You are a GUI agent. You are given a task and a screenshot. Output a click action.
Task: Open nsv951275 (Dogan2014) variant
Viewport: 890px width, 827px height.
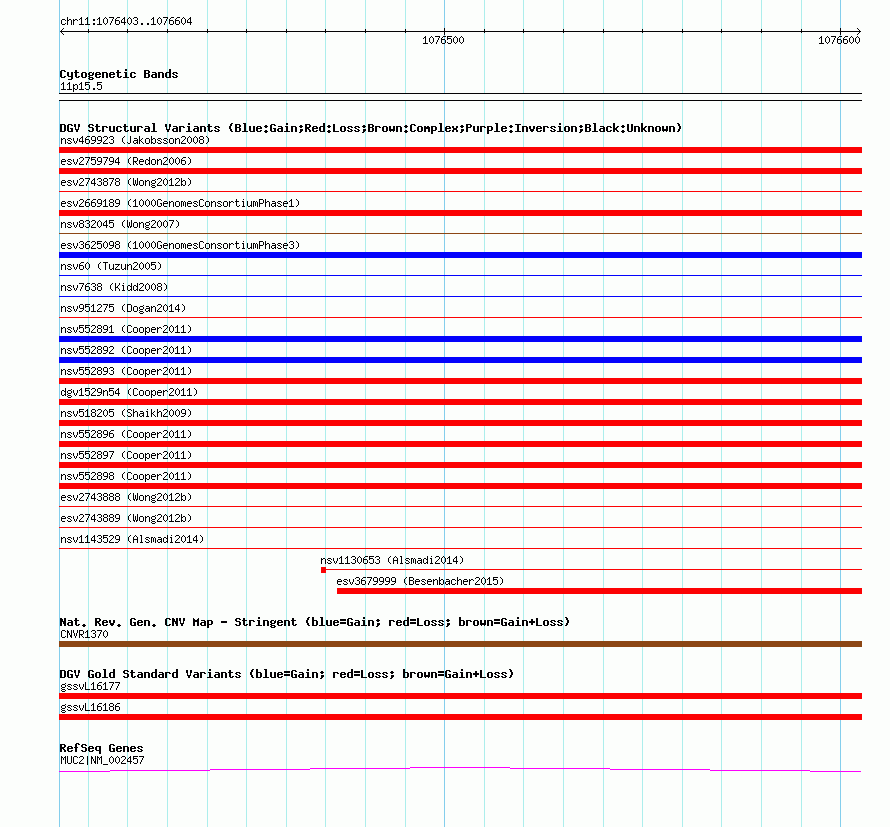tap(123, 308)
